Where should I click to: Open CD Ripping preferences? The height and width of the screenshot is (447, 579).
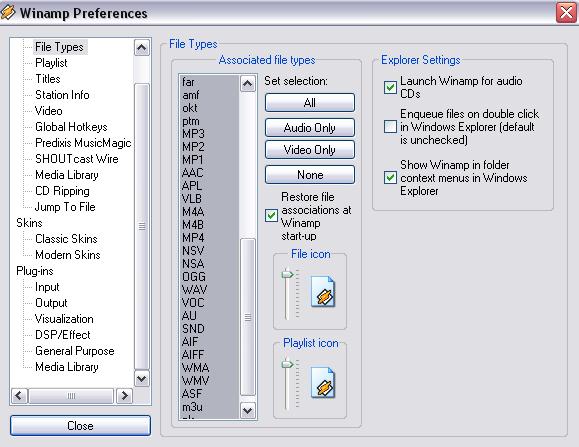62,191
